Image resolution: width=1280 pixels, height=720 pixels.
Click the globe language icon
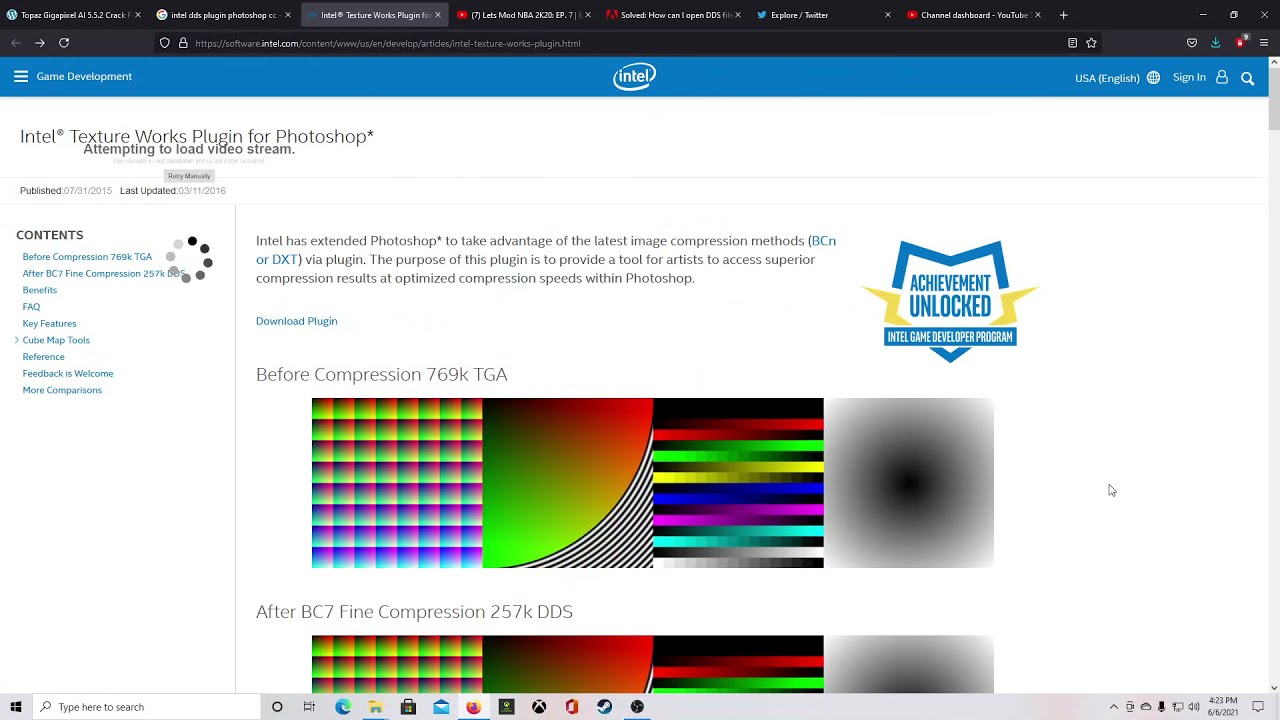coord(1153,78)
